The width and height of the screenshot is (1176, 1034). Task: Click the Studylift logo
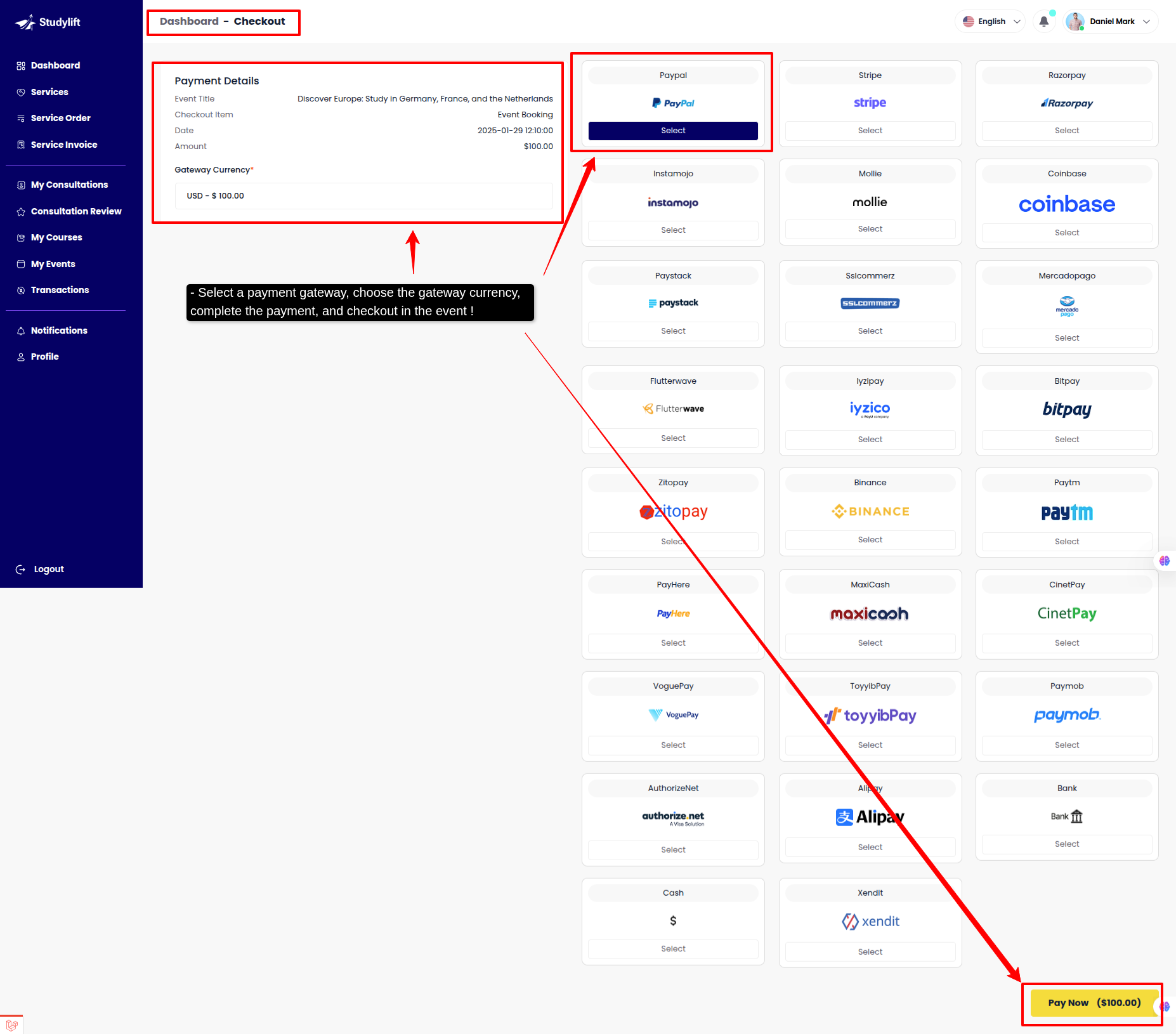tap(48, 22)
